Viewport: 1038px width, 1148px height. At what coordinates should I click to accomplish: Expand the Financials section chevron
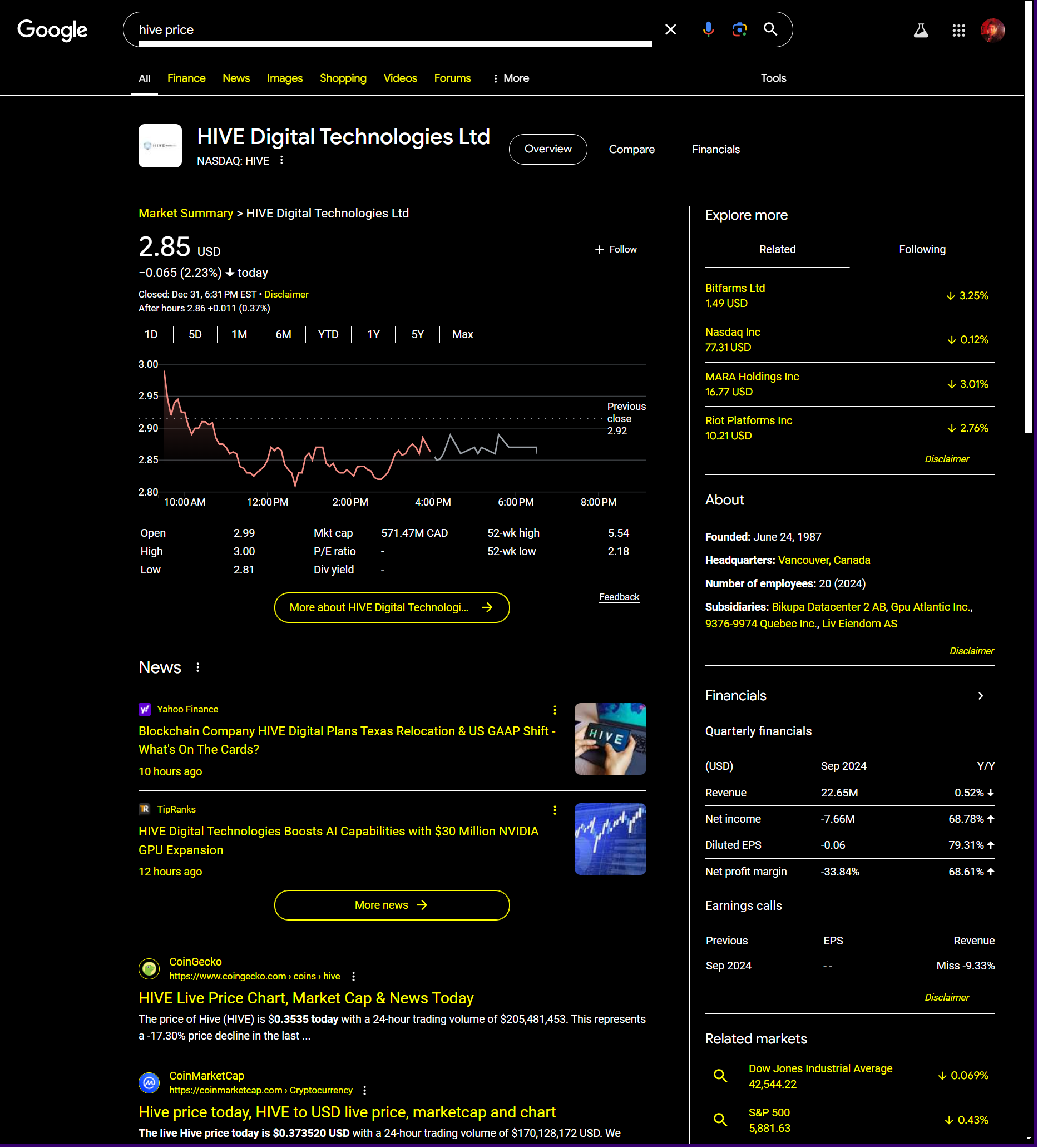(981, 696)
